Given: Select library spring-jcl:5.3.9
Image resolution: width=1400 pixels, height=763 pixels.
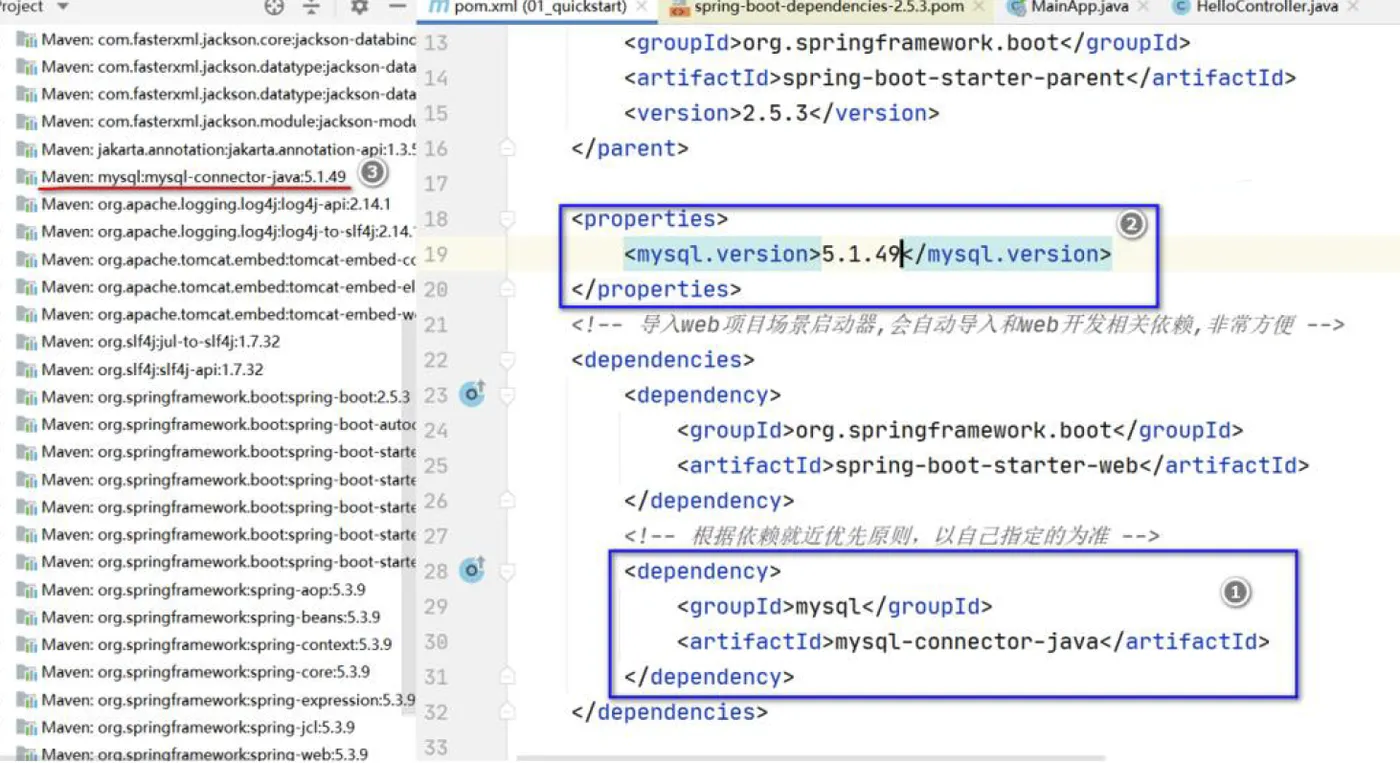Looking at the screenshot, I should pyautogui.click(x=198, y=727).
